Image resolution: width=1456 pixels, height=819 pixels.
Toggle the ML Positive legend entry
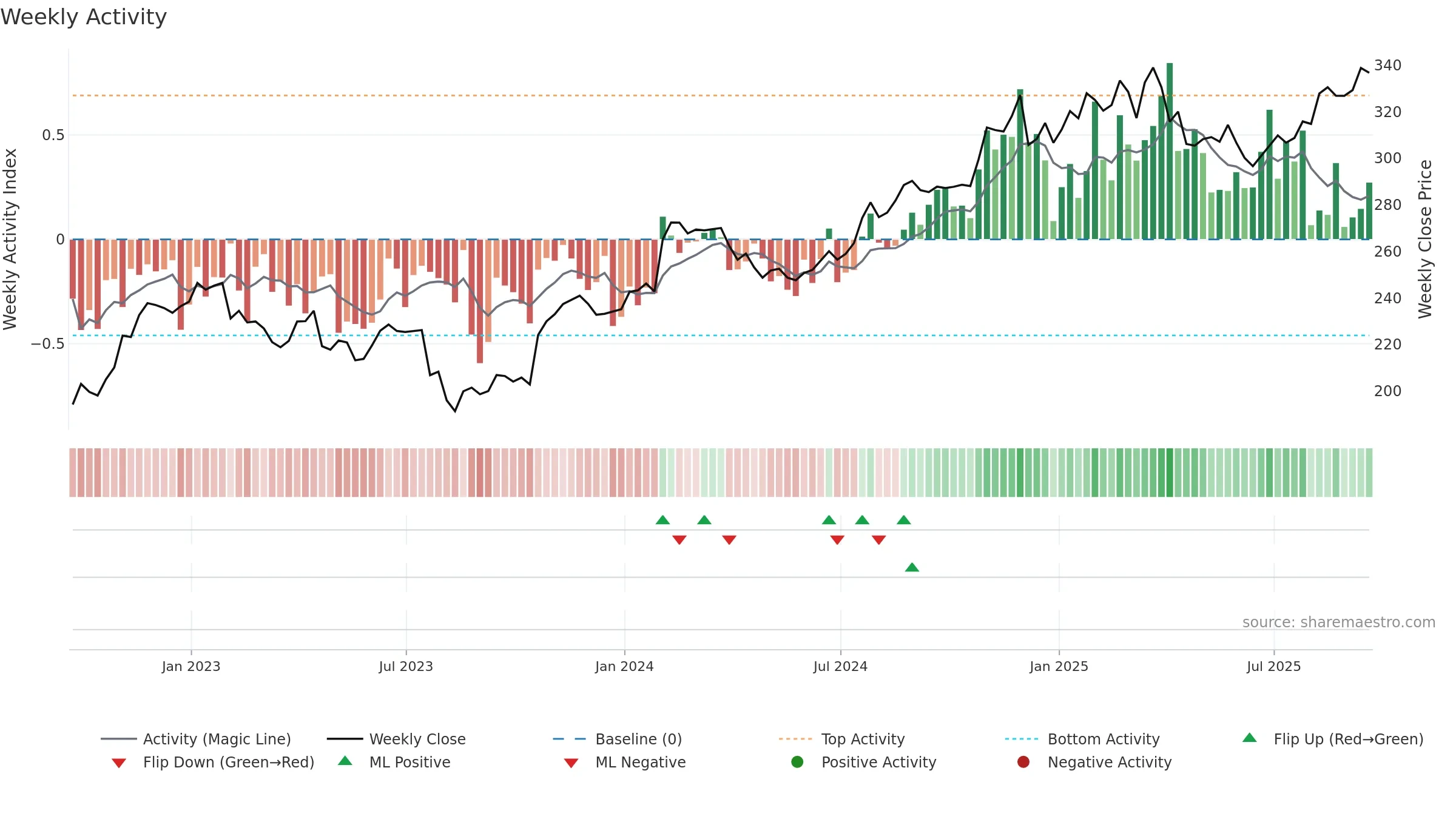pyautogui.click(x=394, y=762)
